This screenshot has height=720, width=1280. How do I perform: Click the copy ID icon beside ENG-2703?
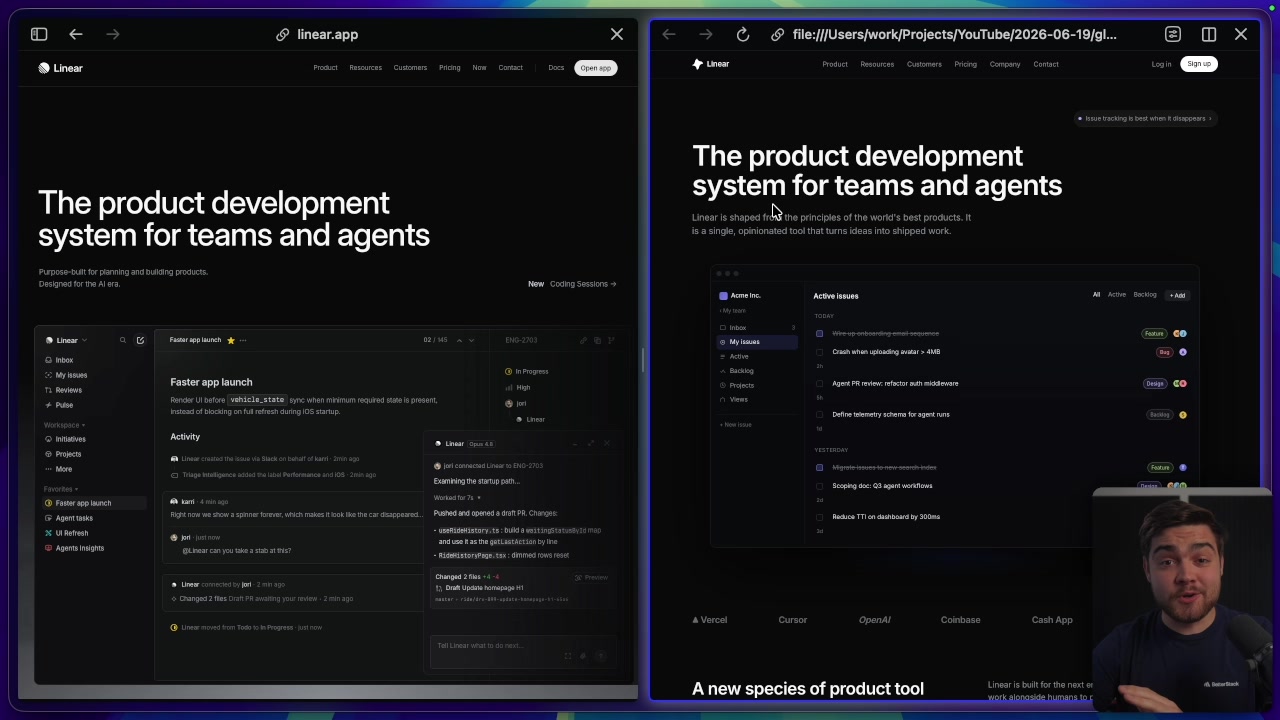[597, 340]
